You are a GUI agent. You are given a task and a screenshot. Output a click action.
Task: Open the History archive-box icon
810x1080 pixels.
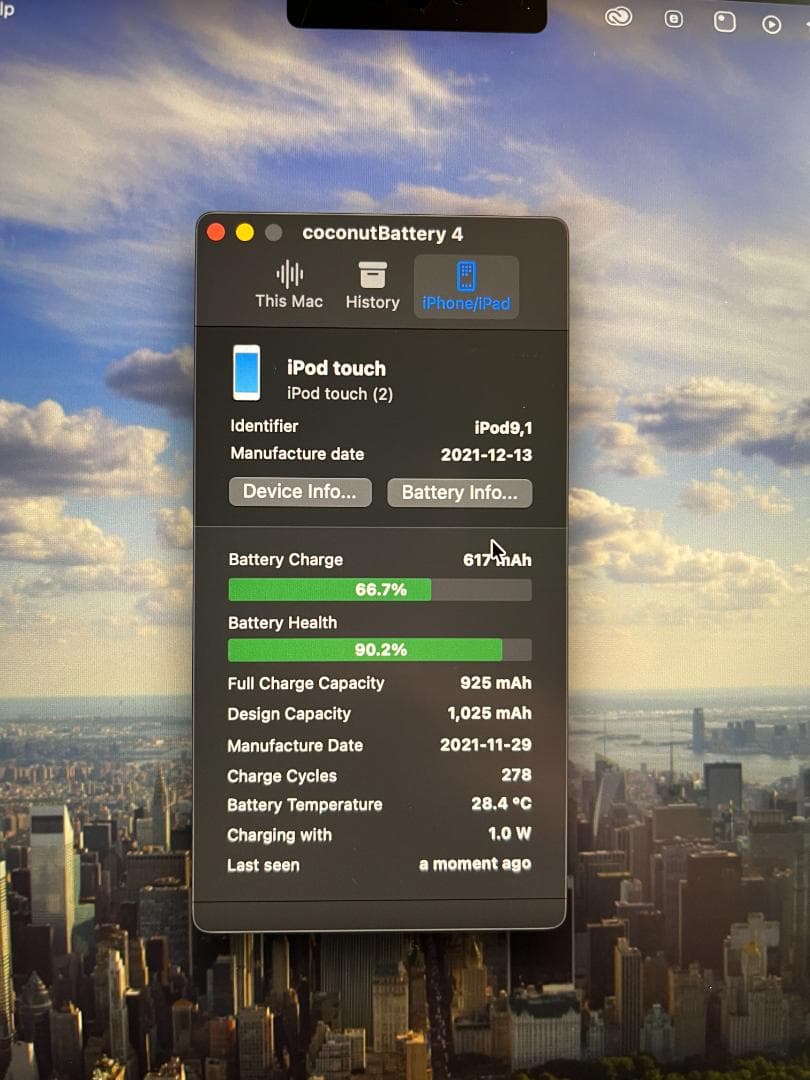point(371,275)
